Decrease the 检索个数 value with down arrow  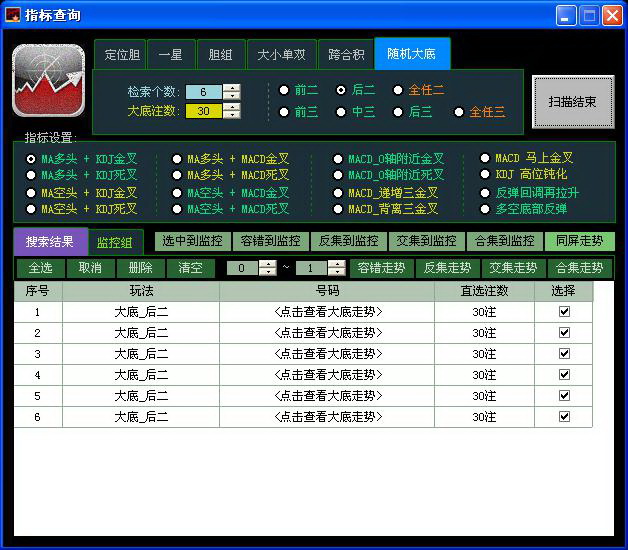(x=231, y=95)
